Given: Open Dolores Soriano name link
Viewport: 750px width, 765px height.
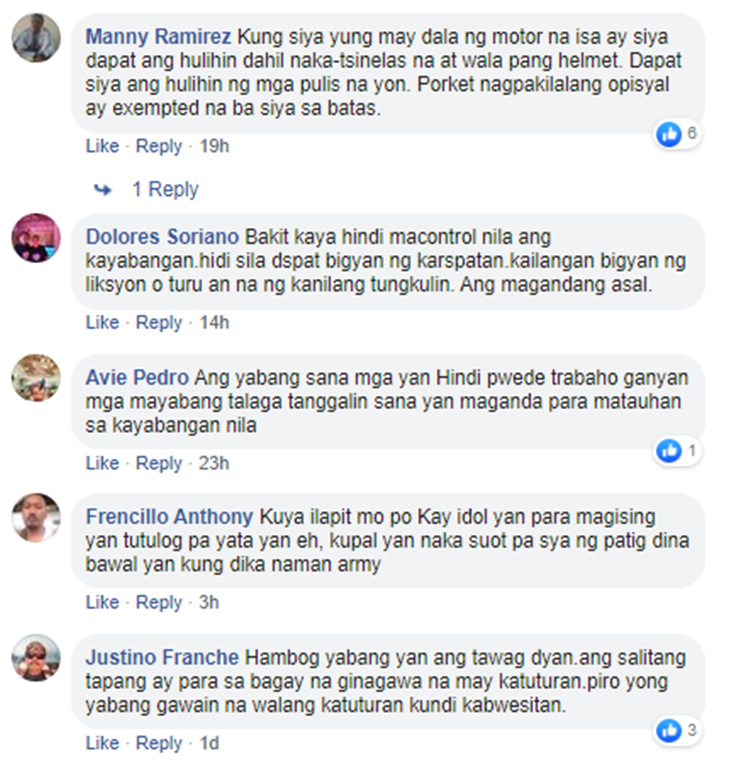Looking at the screenshot, I should [162, 237].
